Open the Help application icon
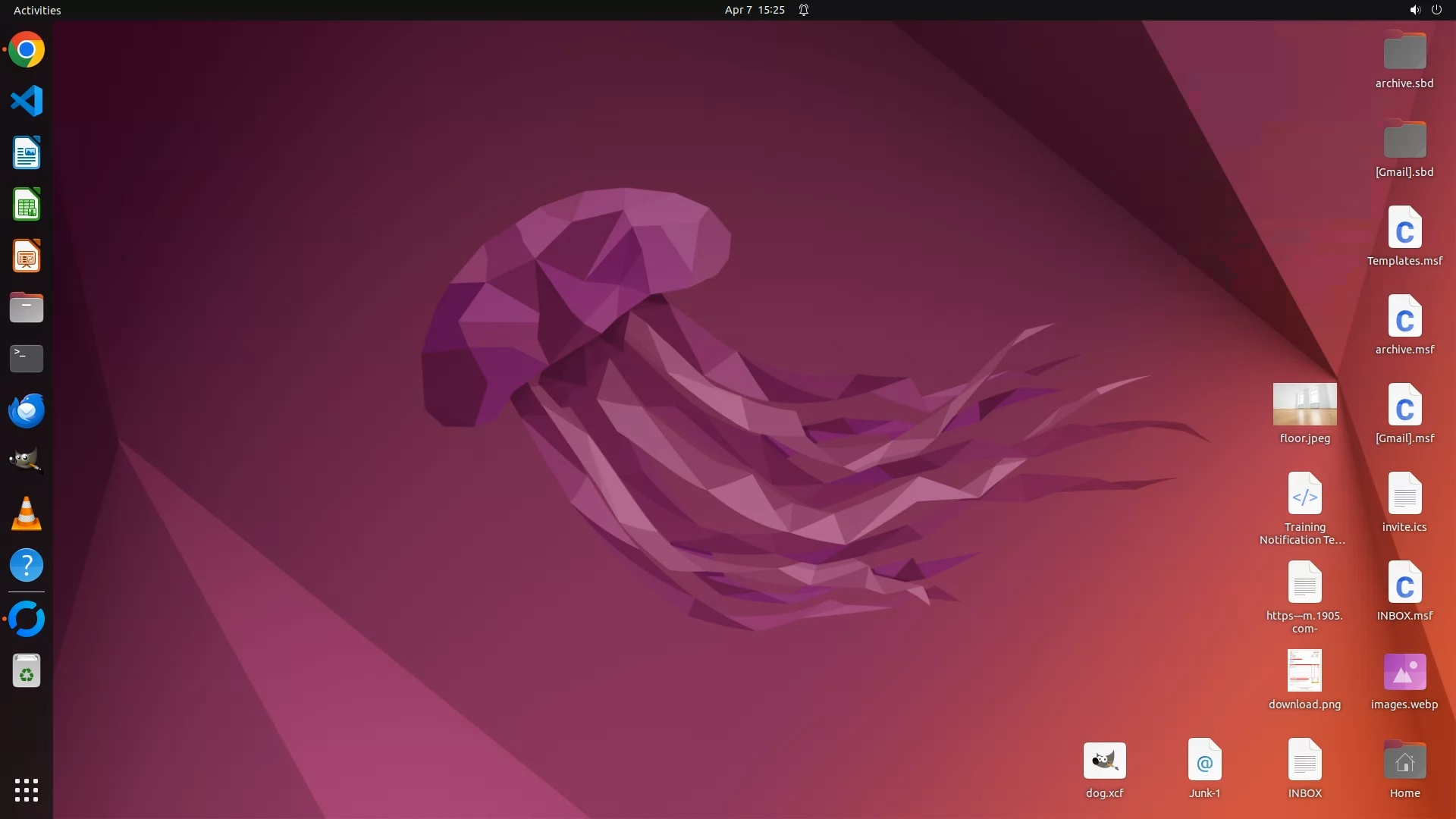1456x819 pixels. [x=27, y=565]
